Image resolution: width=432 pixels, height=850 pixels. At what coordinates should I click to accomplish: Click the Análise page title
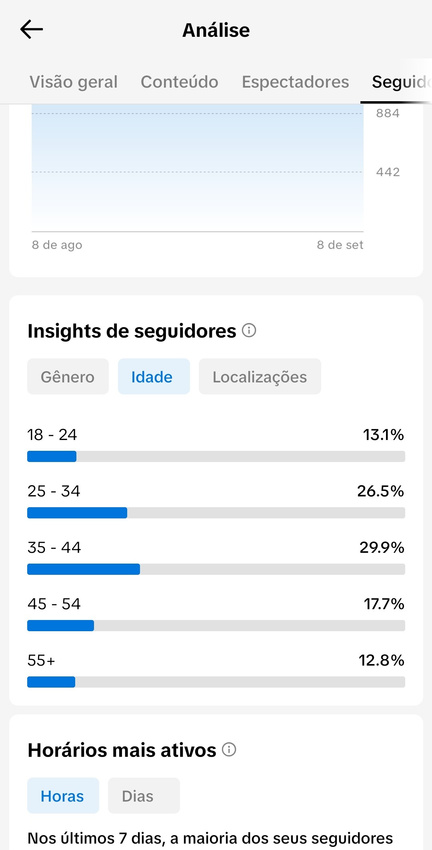tap(216, 30)
